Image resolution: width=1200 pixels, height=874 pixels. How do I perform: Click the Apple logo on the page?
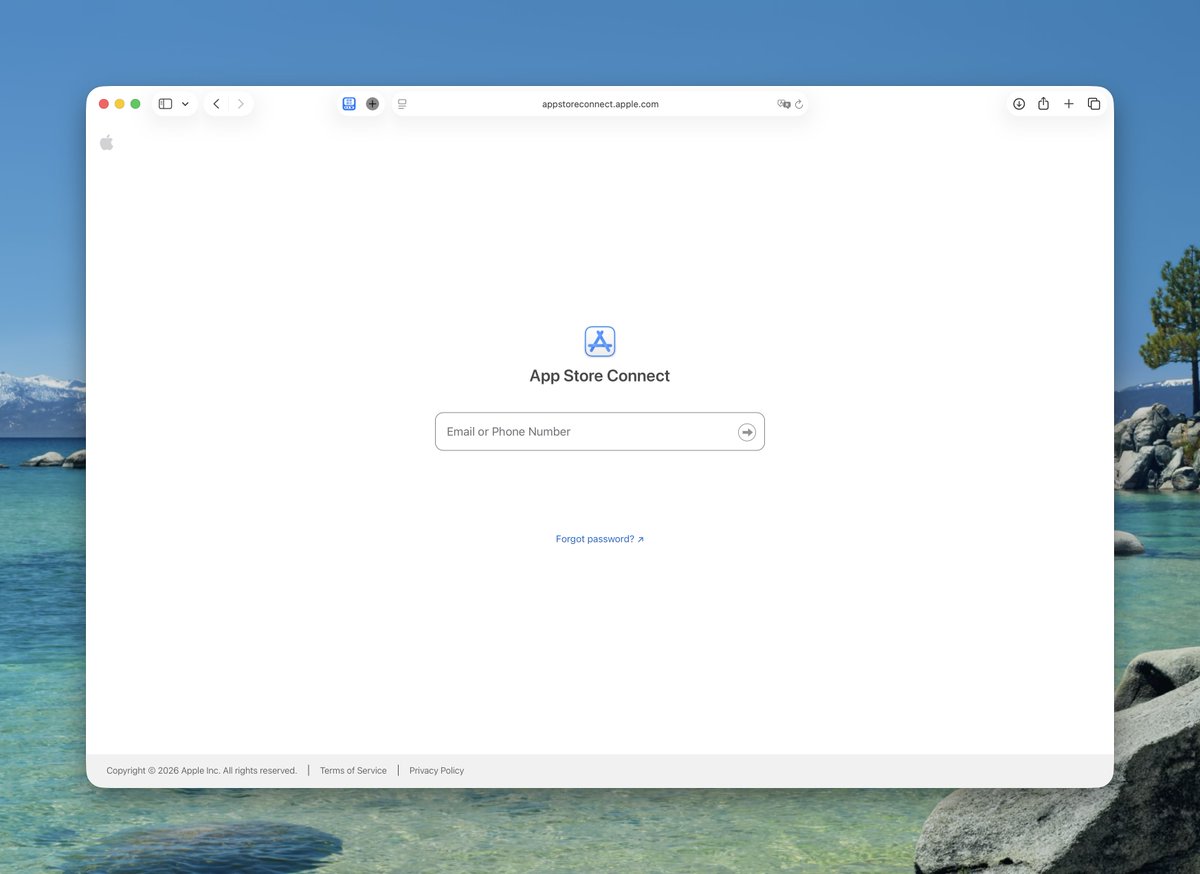coord(107,143)
